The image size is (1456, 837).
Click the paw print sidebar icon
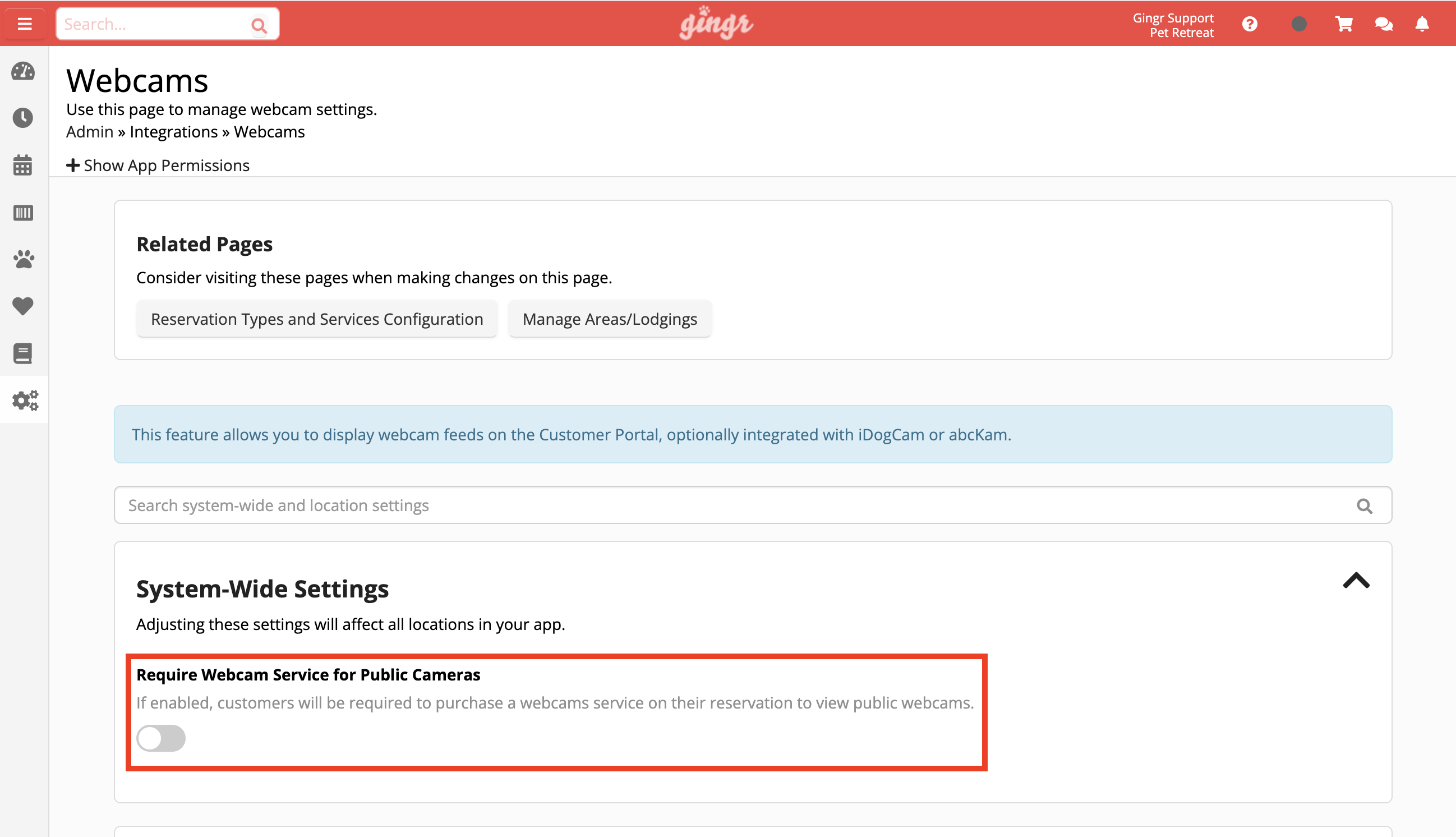coord(23,259)
